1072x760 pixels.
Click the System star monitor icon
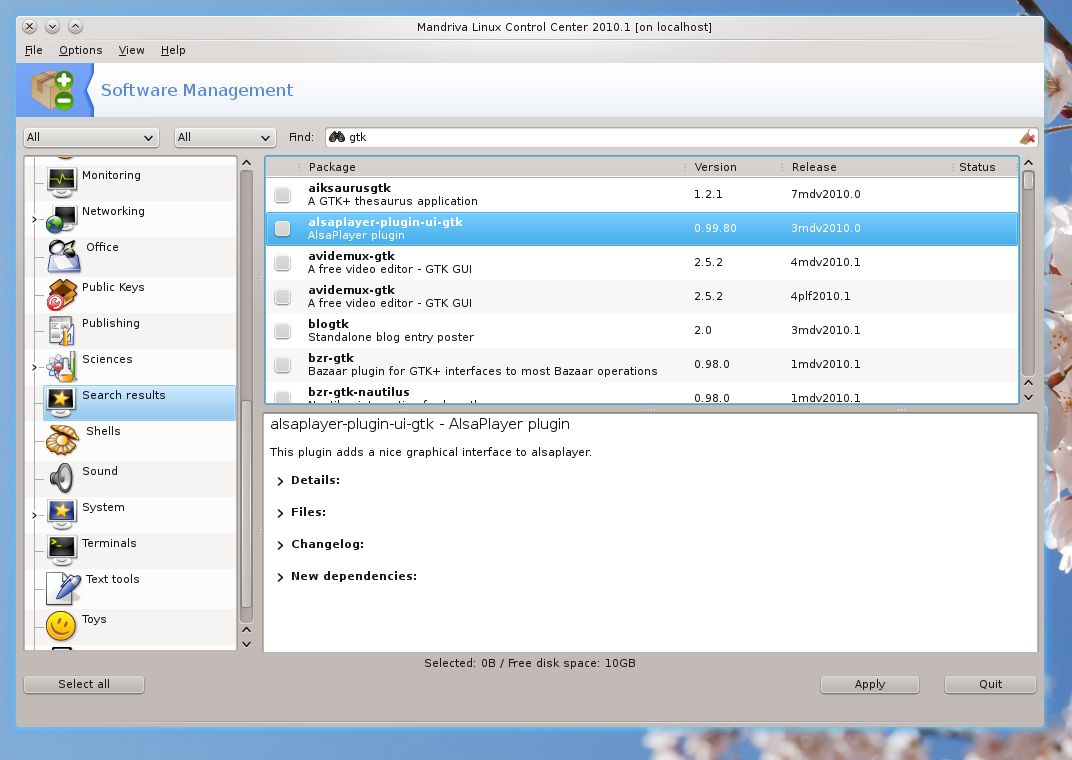pos(62,515)
